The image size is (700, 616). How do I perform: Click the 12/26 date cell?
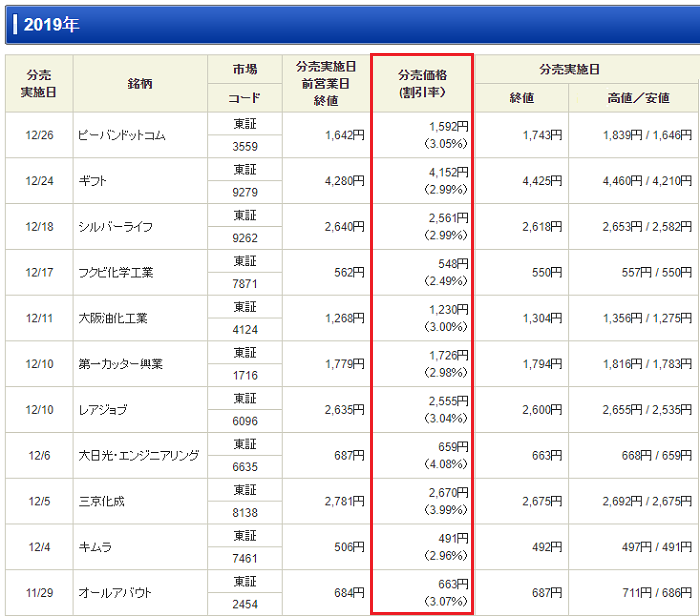39,135
